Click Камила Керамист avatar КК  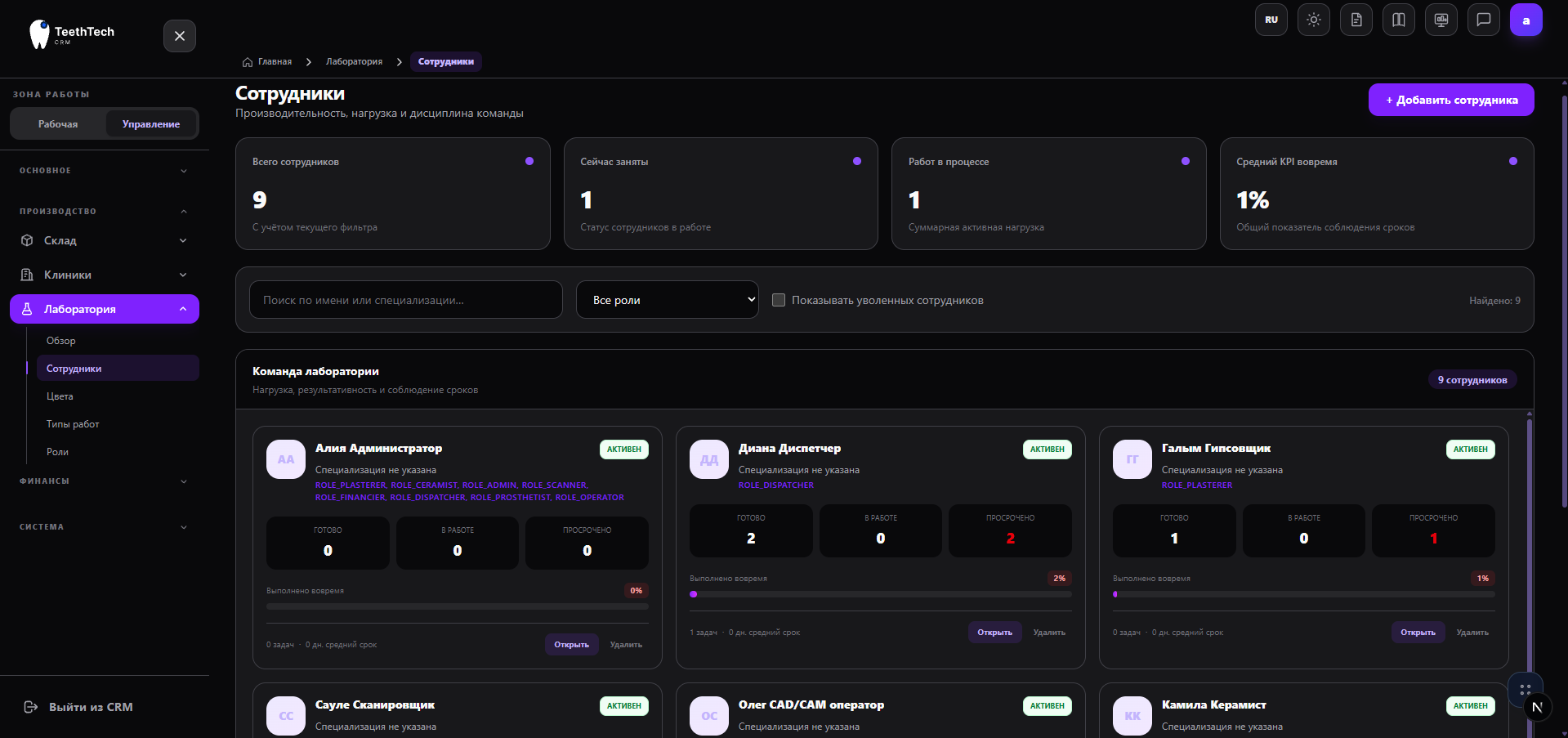[1132, 716]
